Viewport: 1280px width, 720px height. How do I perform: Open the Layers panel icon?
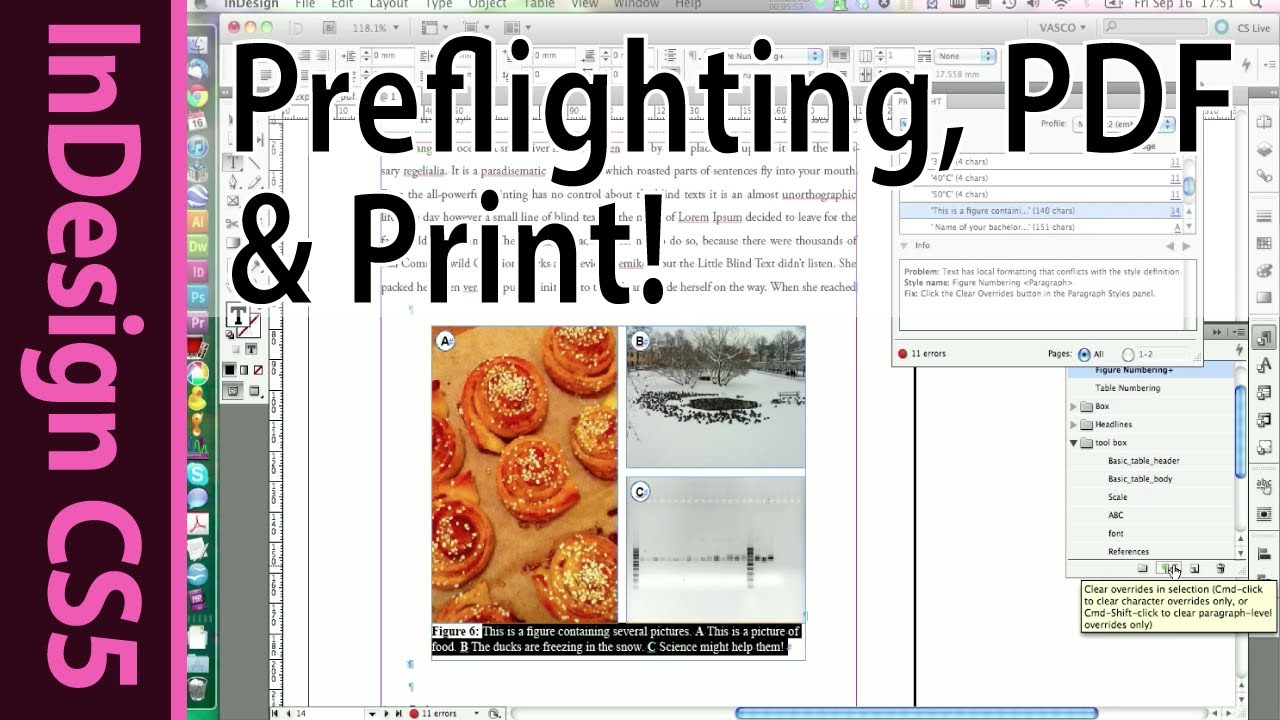point(1262,147)
